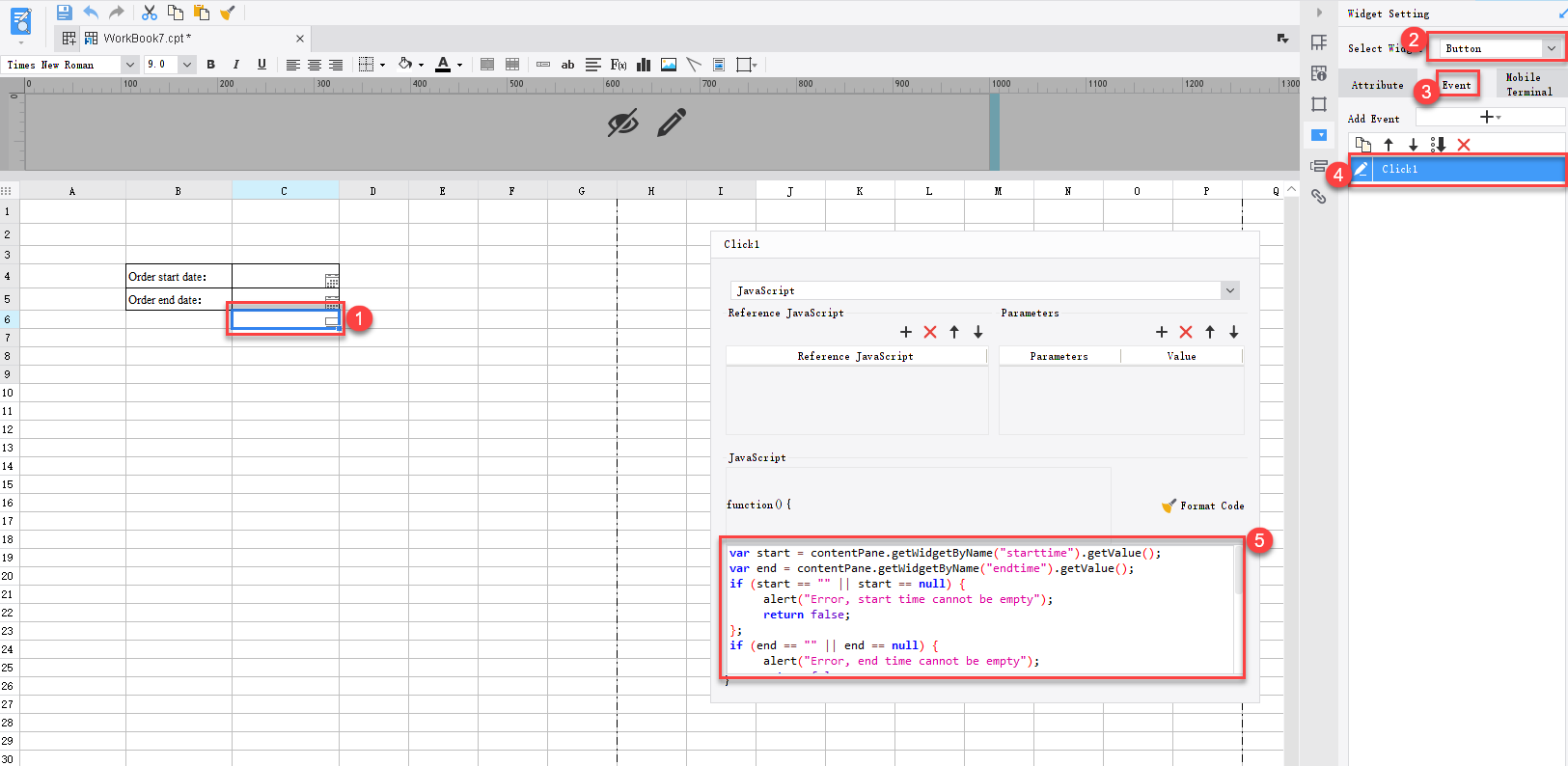1568x766 pixels.
Task: Delete the selected event with red X
Action: pos(1464,145)
